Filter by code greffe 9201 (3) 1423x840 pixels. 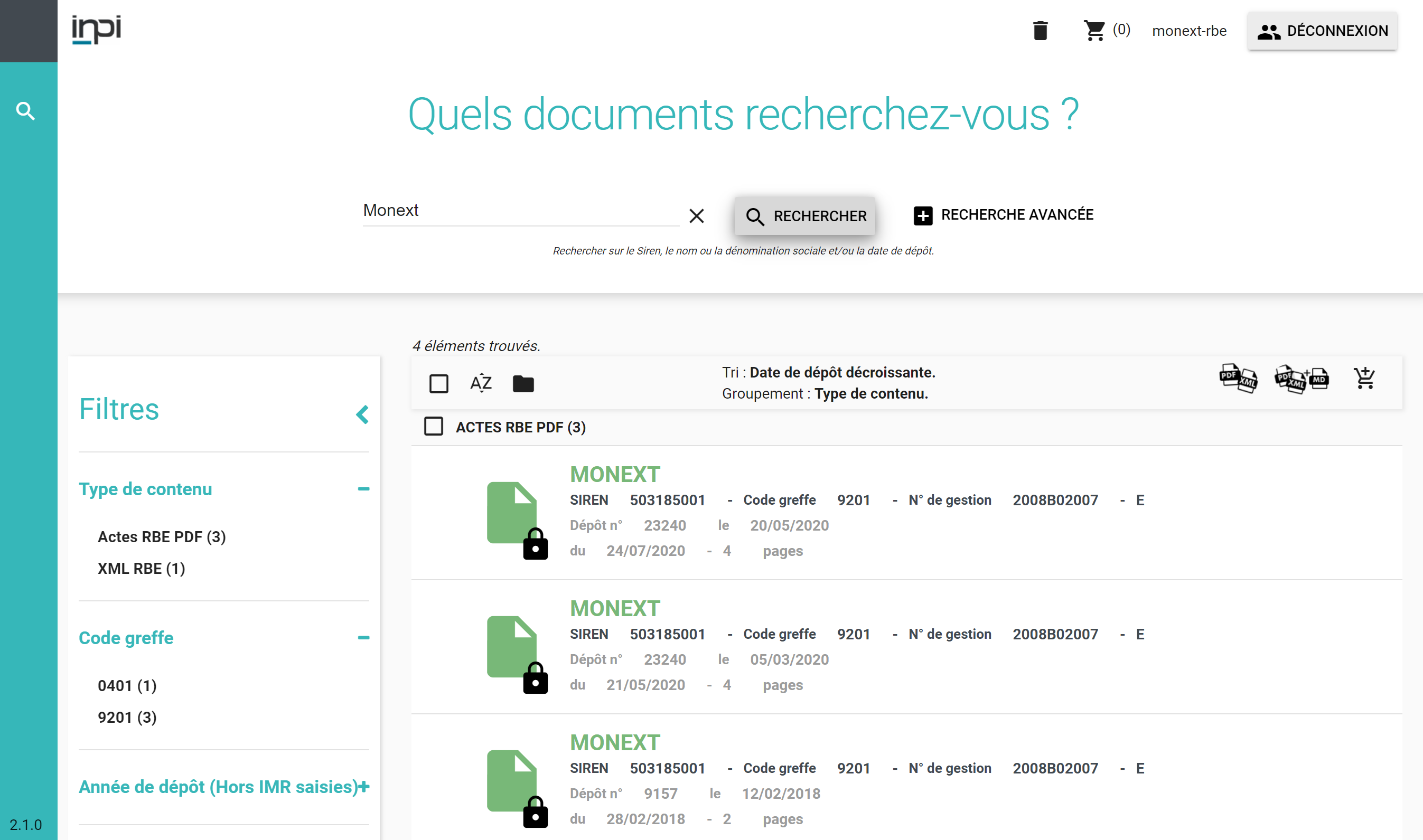(x=127, y=717)
